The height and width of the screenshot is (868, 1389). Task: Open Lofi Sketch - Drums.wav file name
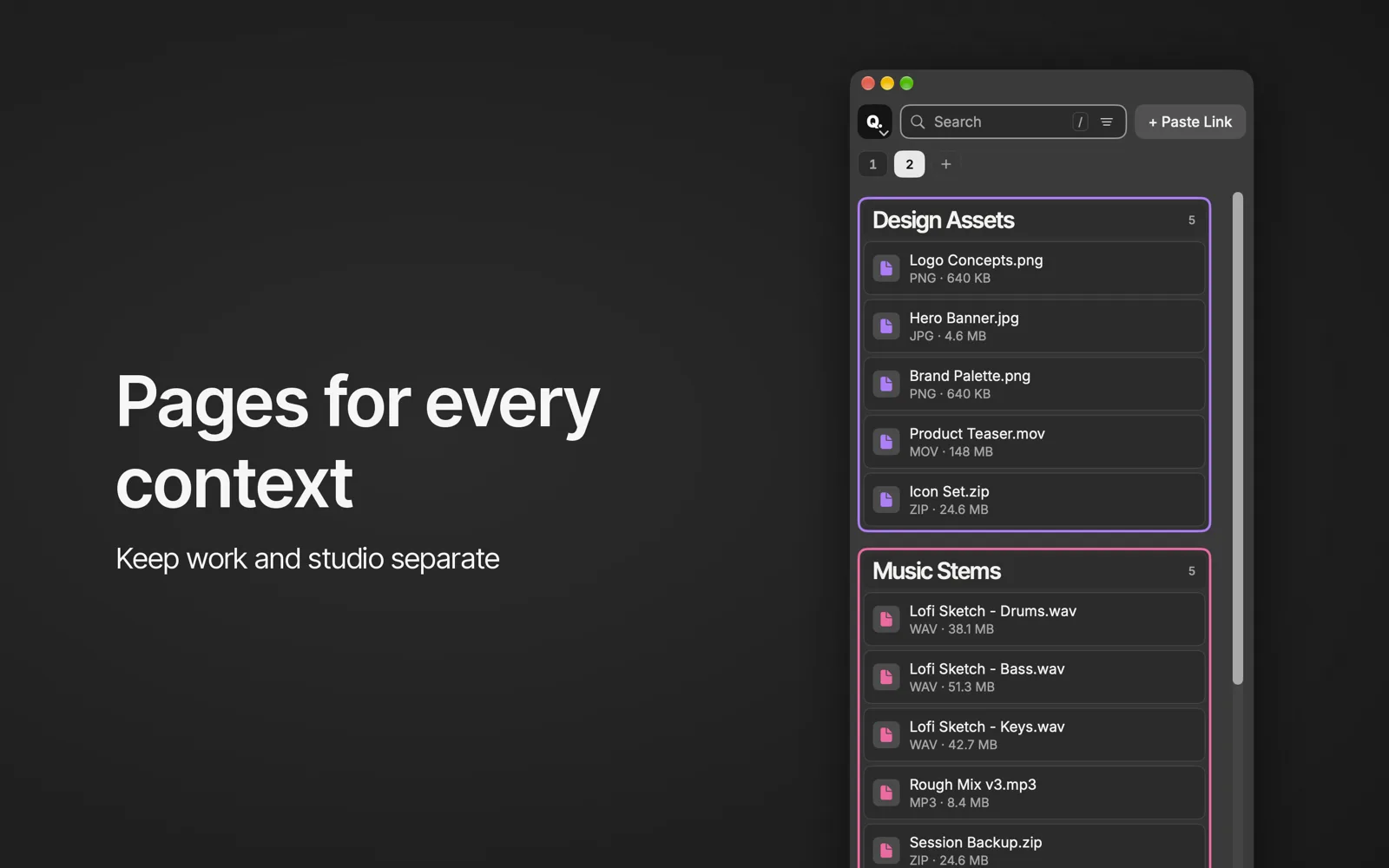pyautogui.click(x=992, y=611)
